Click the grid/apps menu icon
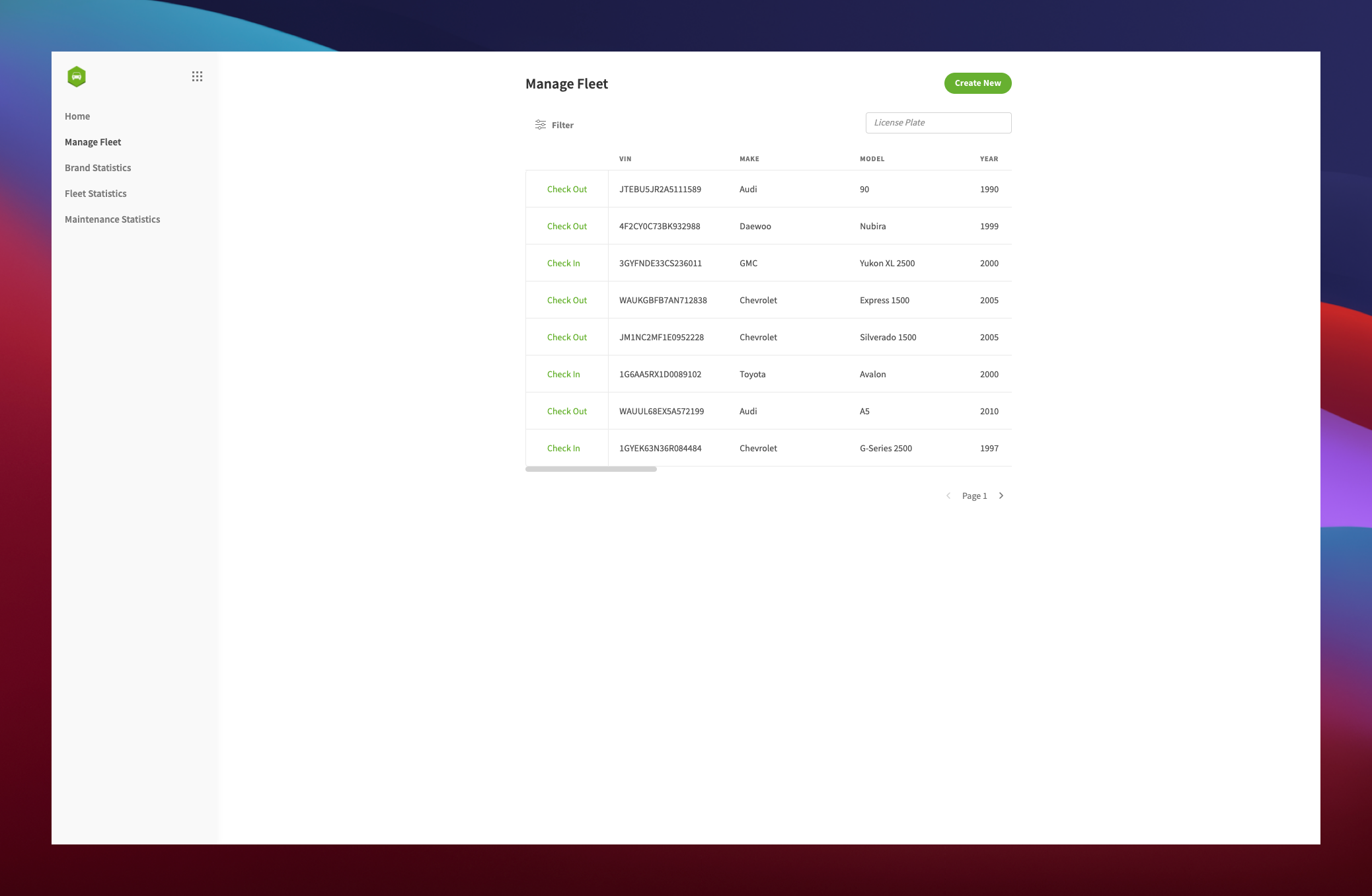 coord(197,76)
